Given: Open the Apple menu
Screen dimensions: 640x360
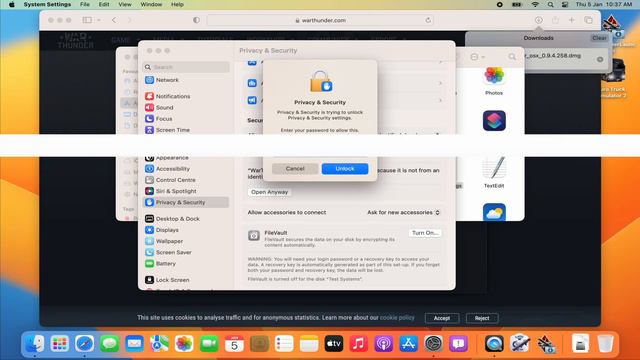Looking at the screenshot, I should [x=12, y=4].
